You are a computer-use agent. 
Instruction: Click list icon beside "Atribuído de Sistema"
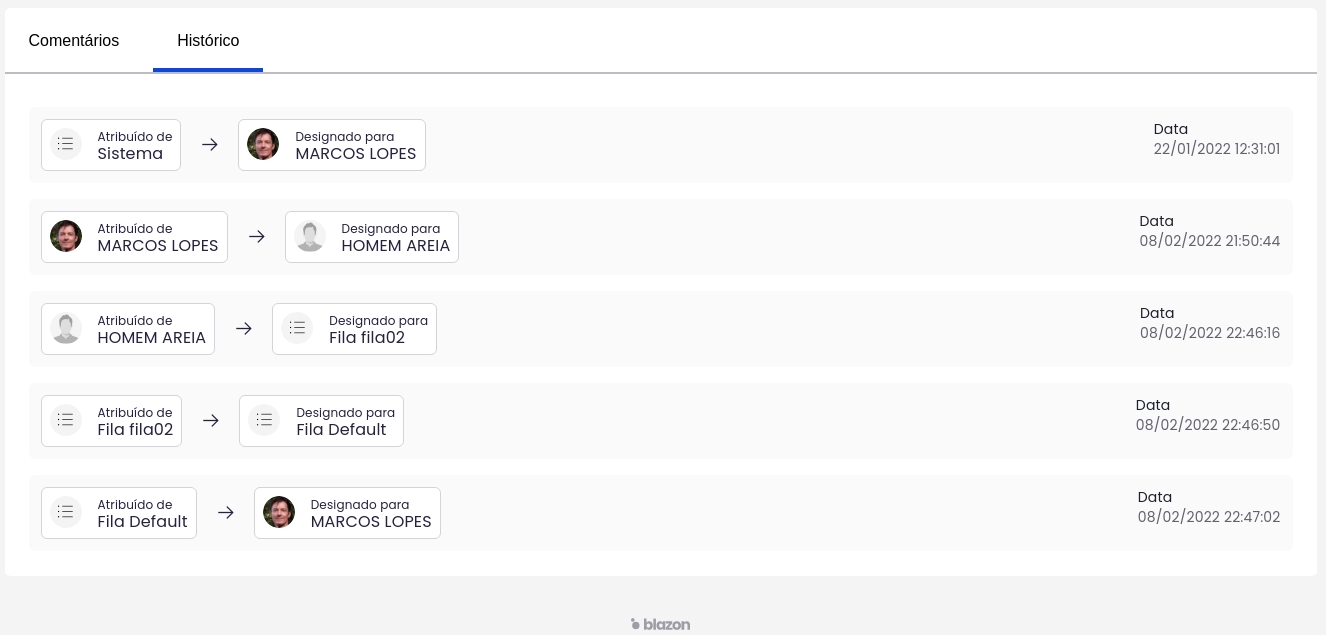click(66, 144)
